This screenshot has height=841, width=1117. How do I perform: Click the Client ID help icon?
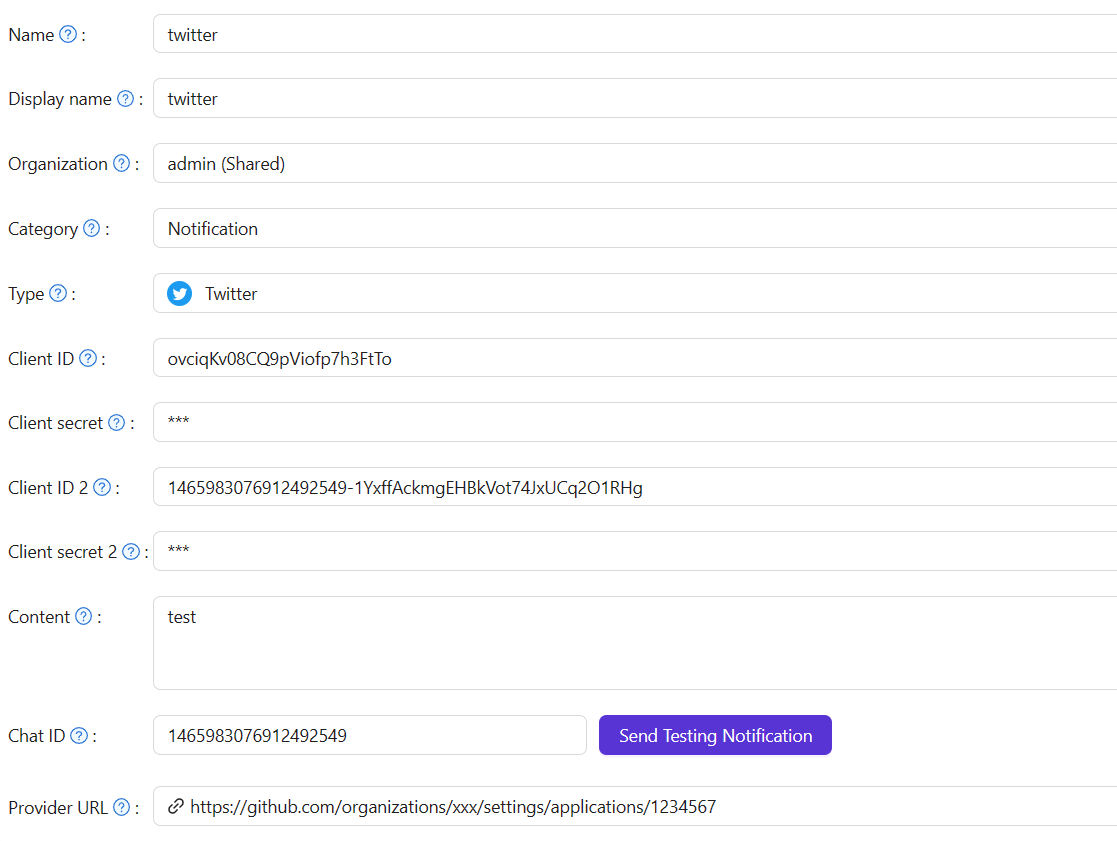click(x=87, y=357)
